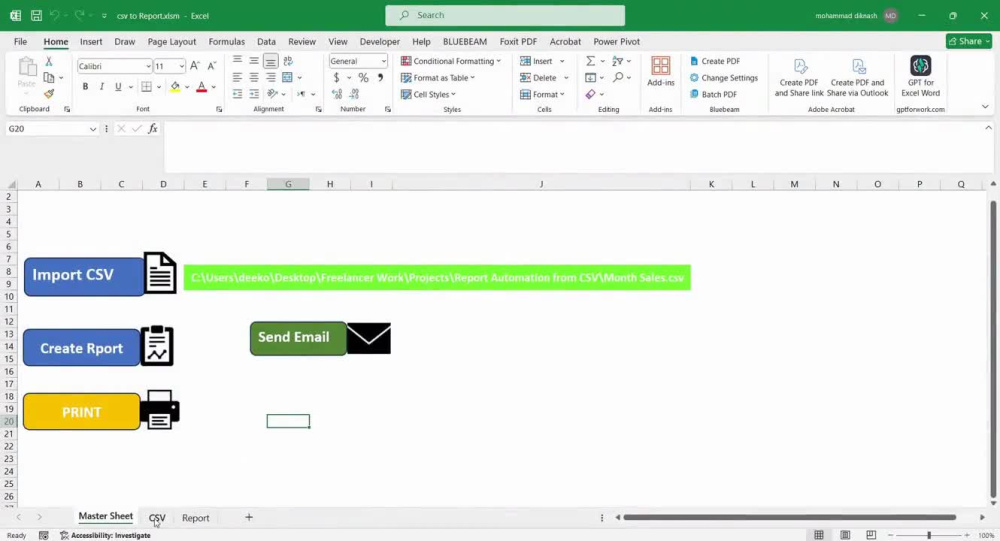The height and width of the screenshot is (541, 1000).
Task: Click Create PDF and Share via Outlook
Action: tap(857, 78)
